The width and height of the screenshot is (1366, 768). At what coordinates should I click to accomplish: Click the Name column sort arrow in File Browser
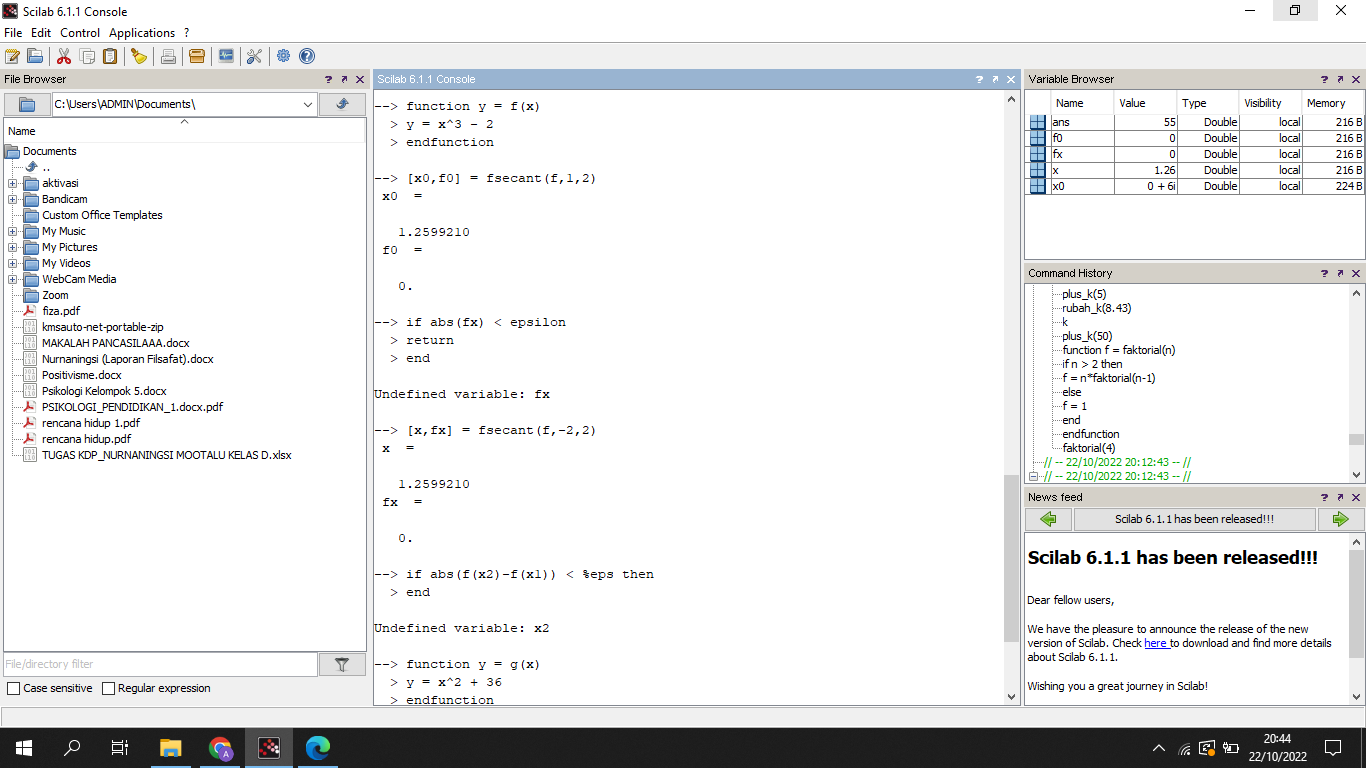coord(184,122)
